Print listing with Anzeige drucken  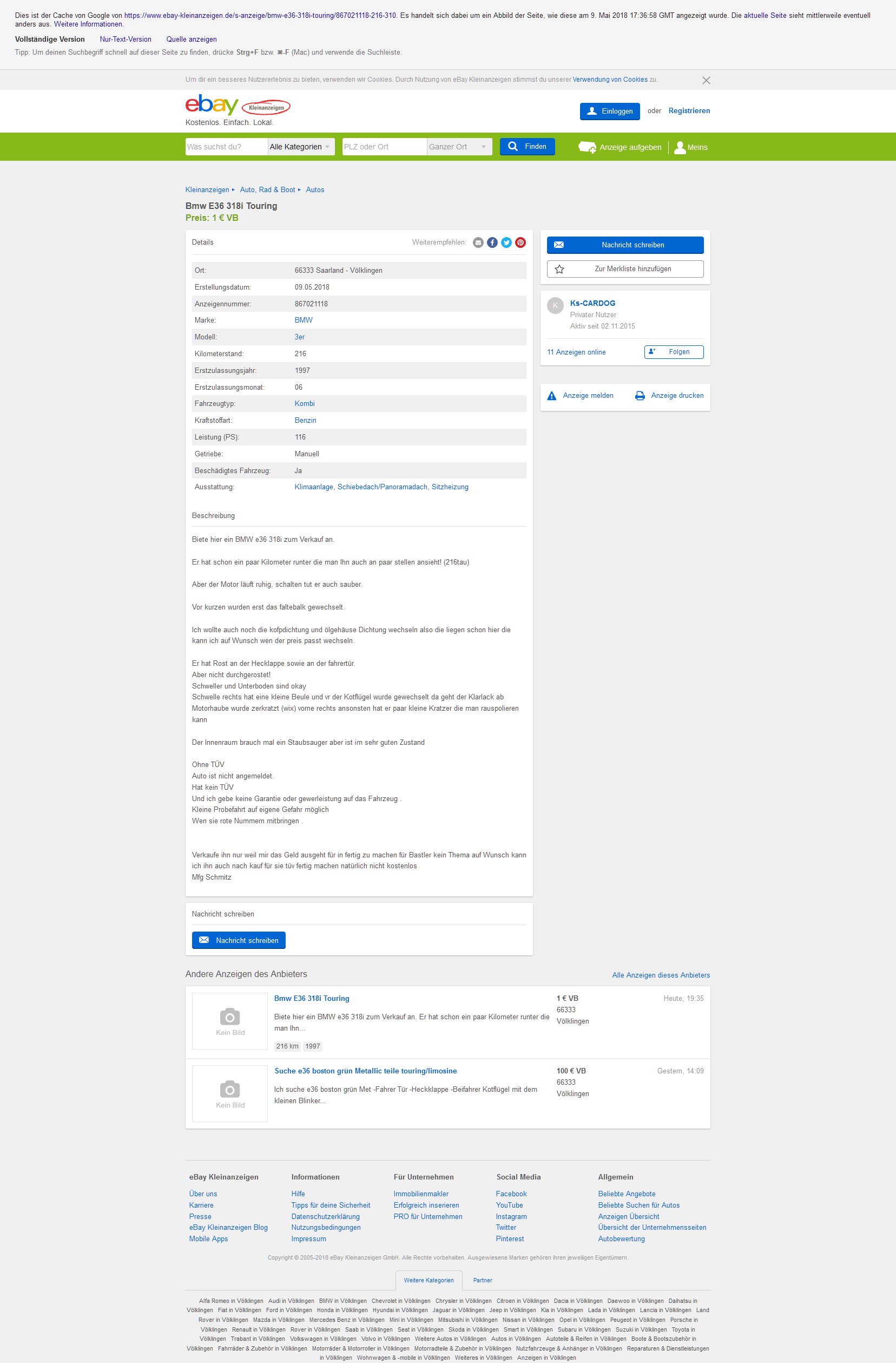669,396
